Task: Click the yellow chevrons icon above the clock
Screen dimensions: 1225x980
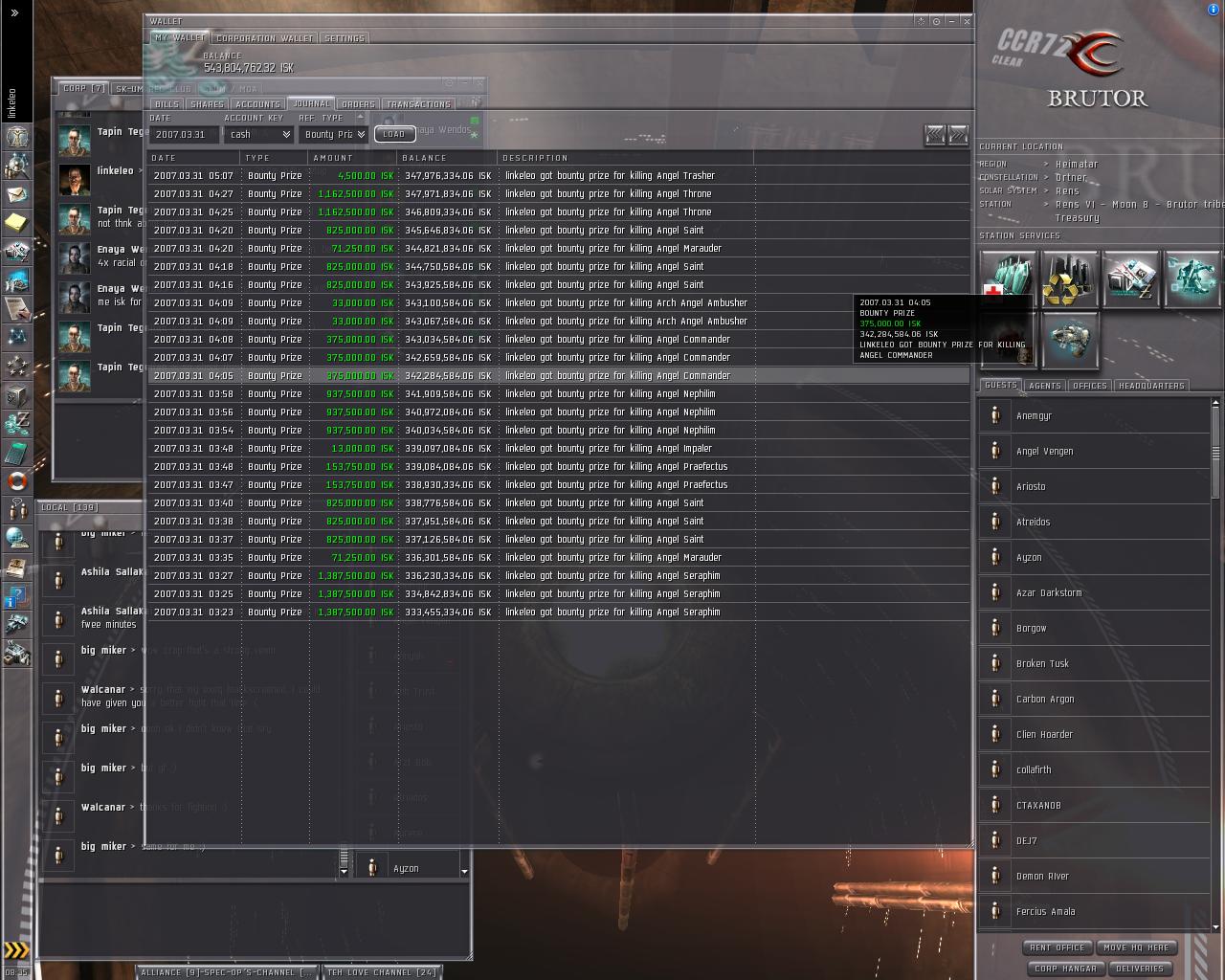Action: coord(17,950)
